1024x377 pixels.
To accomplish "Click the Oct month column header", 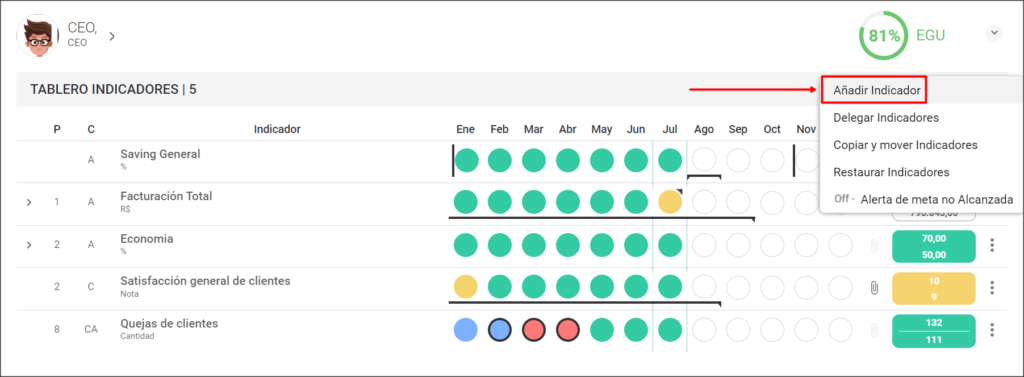I will (773, 129).
